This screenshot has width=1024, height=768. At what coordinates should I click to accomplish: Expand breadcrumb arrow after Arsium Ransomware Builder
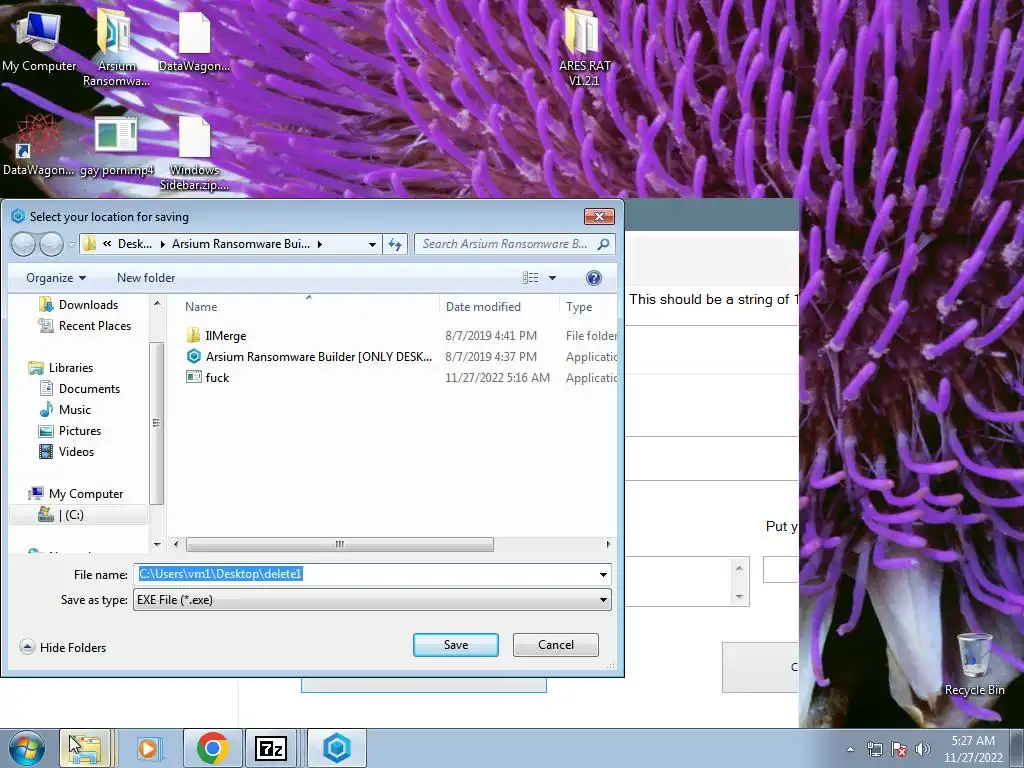coord(320,244)
